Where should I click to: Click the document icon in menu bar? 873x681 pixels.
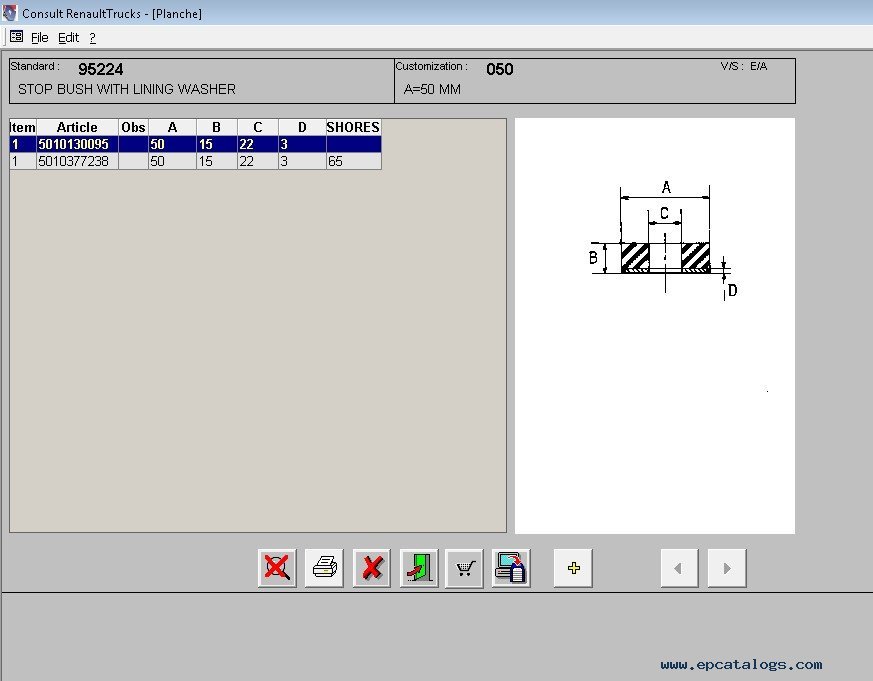click(x=16, y=37)
